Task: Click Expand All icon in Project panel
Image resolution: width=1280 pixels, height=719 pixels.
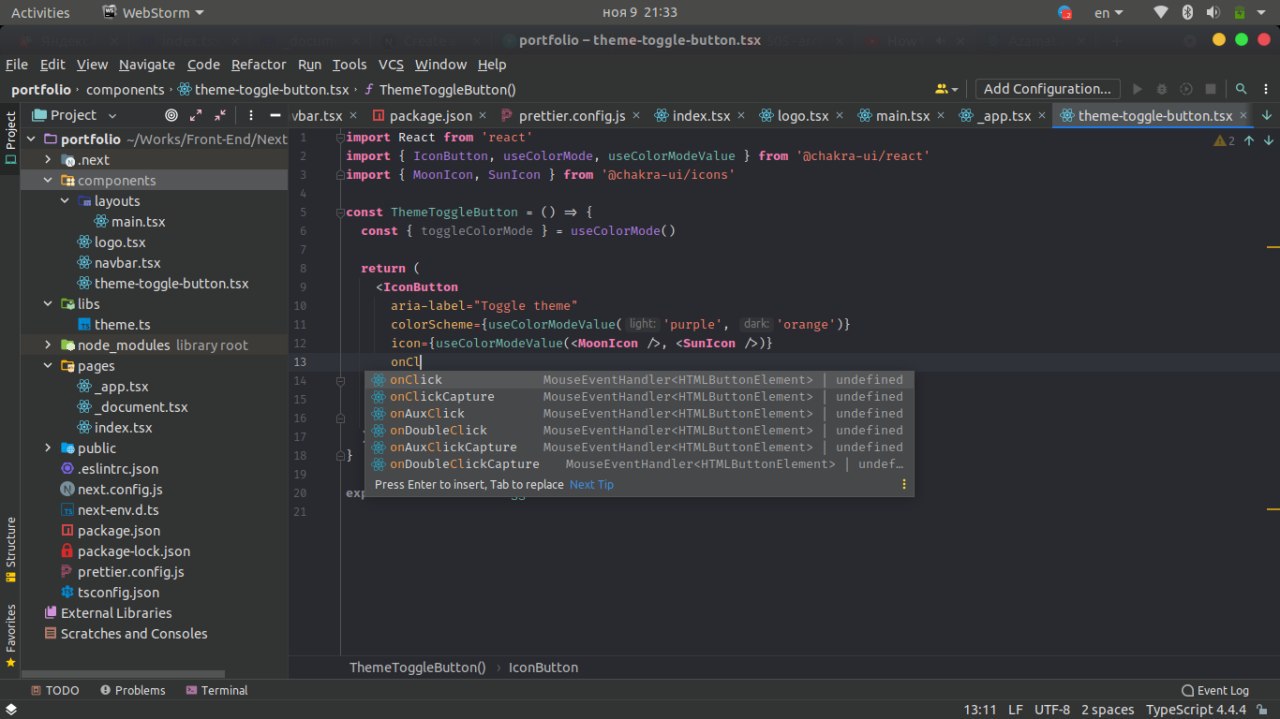Action: (196, 115)
